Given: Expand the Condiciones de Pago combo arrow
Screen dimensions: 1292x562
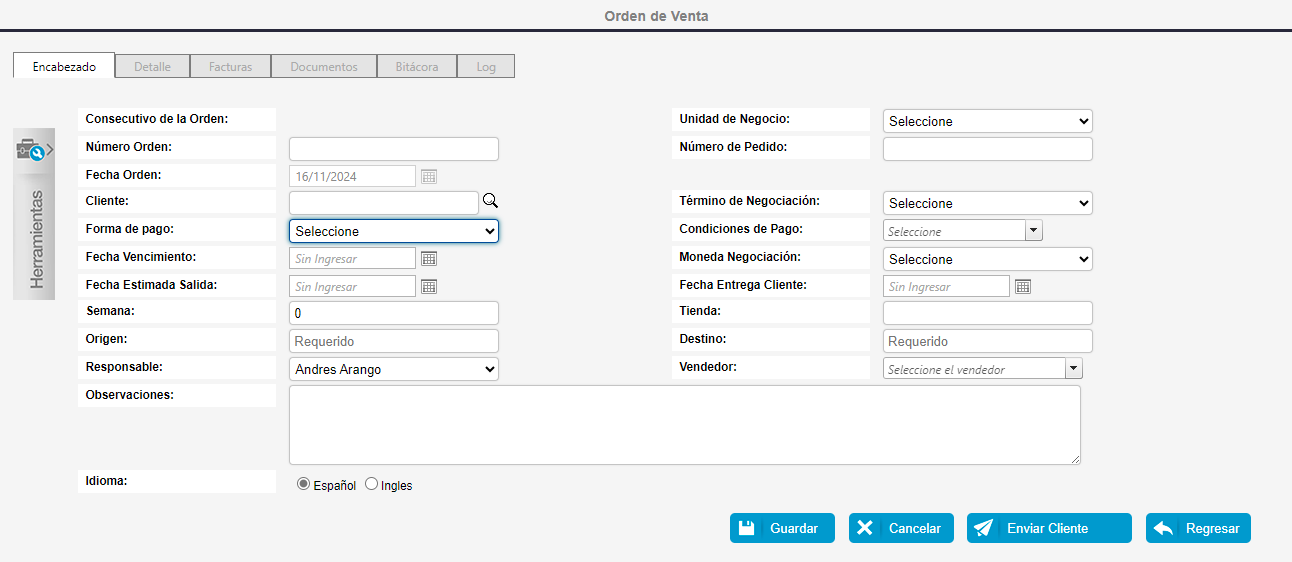Looking at the screenshot, I should pos(1034,231).
